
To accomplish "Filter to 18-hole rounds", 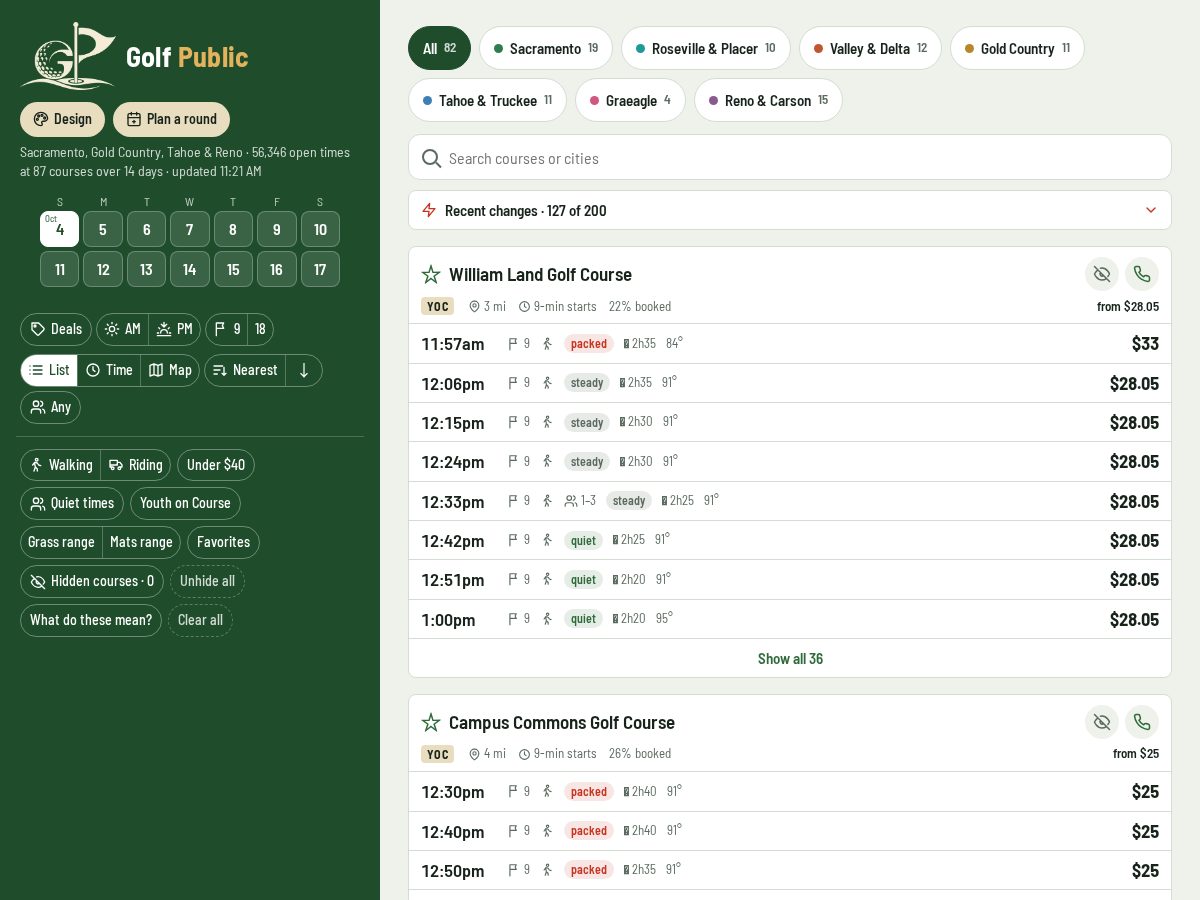I will point(260,329).
